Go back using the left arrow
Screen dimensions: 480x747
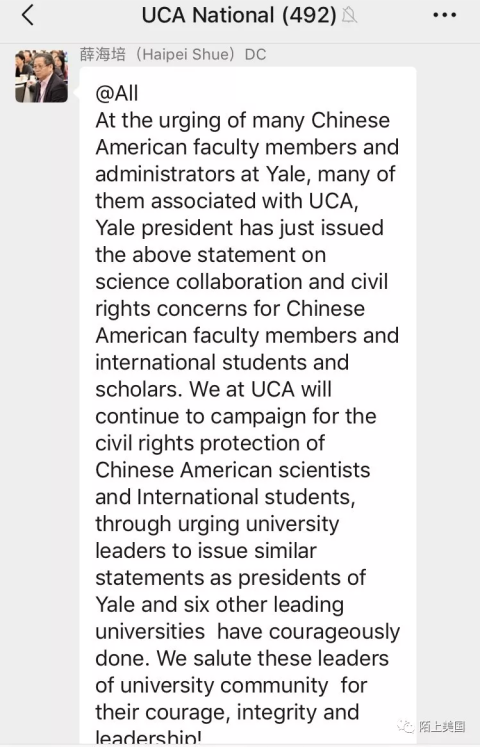[x=28, y=15]
